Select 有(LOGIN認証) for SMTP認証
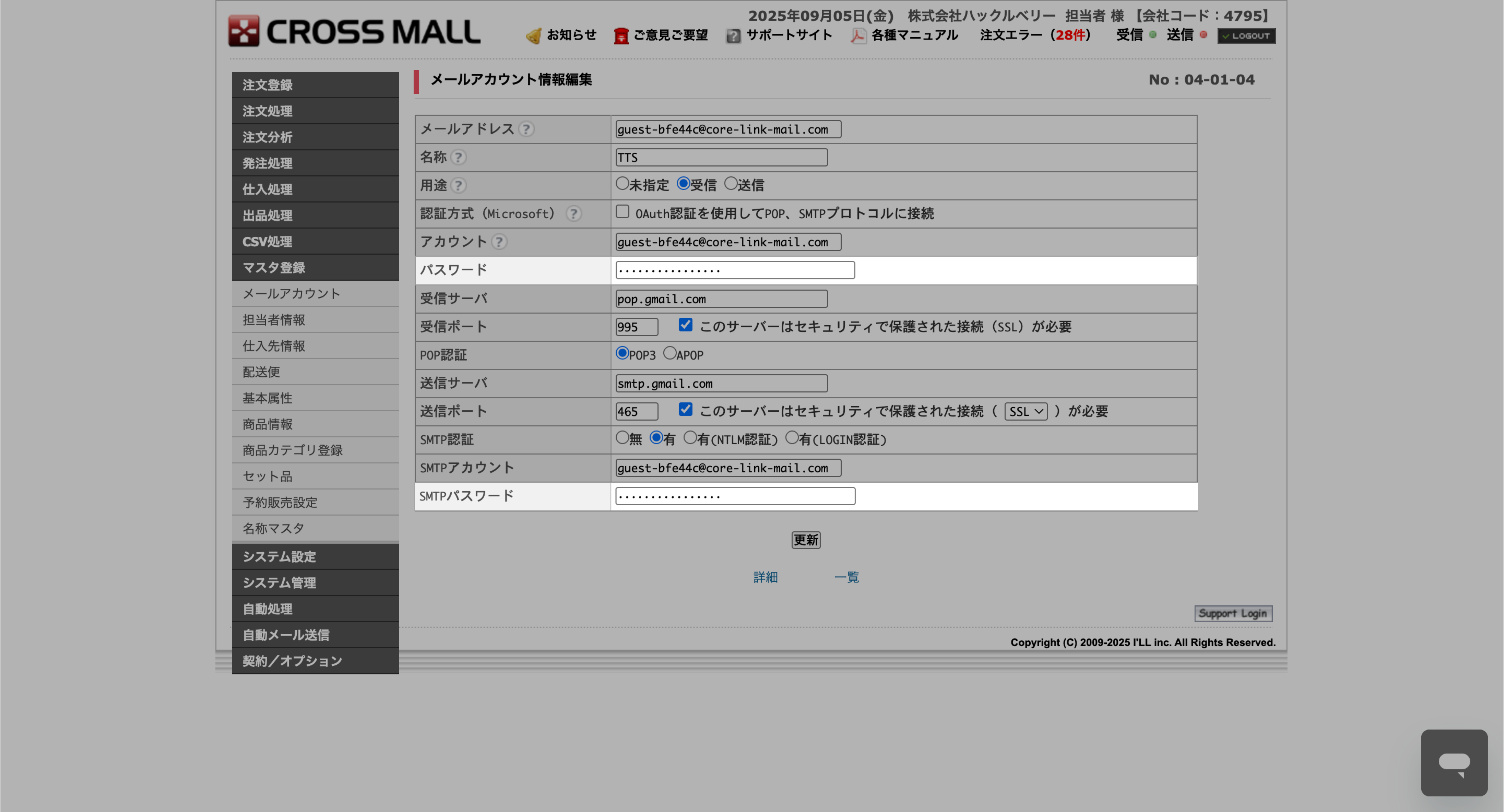This screenshot has height=812, width=1504. (792, 438)
